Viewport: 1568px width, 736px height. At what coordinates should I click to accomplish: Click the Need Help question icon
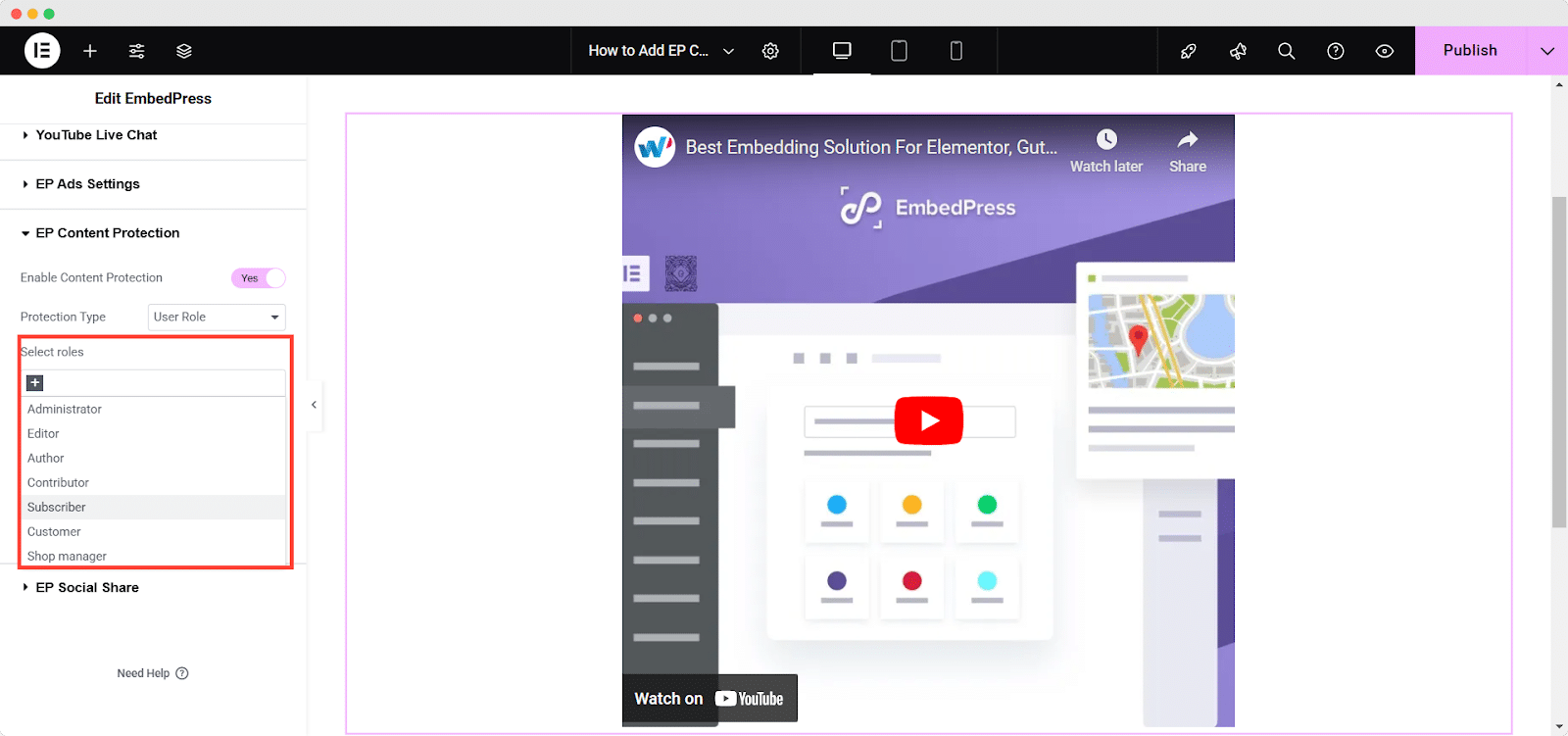pyautogui.click(x=182, y=673)
